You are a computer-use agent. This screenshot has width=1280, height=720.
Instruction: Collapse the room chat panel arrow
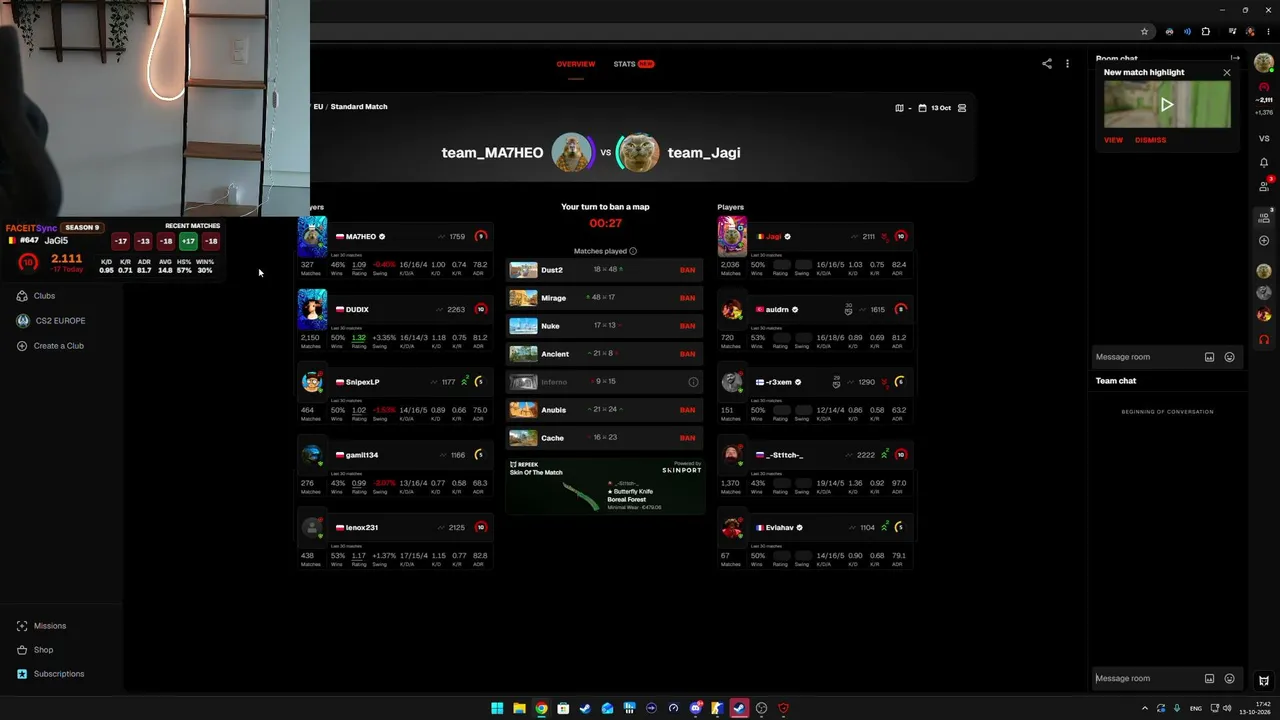coord(1235,59)
